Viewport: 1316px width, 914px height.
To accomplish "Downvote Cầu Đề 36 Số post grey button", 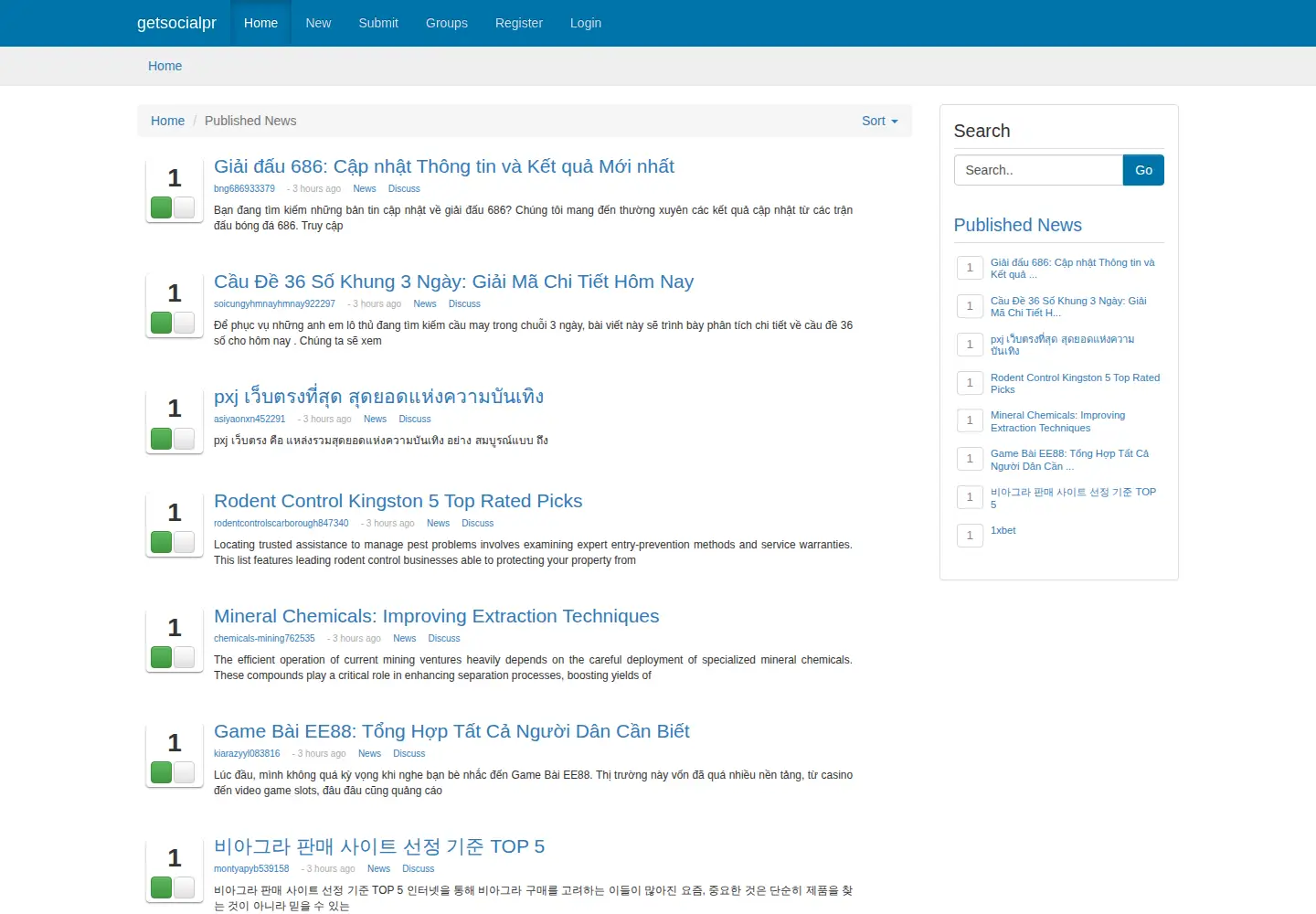I will coord(184,323).
